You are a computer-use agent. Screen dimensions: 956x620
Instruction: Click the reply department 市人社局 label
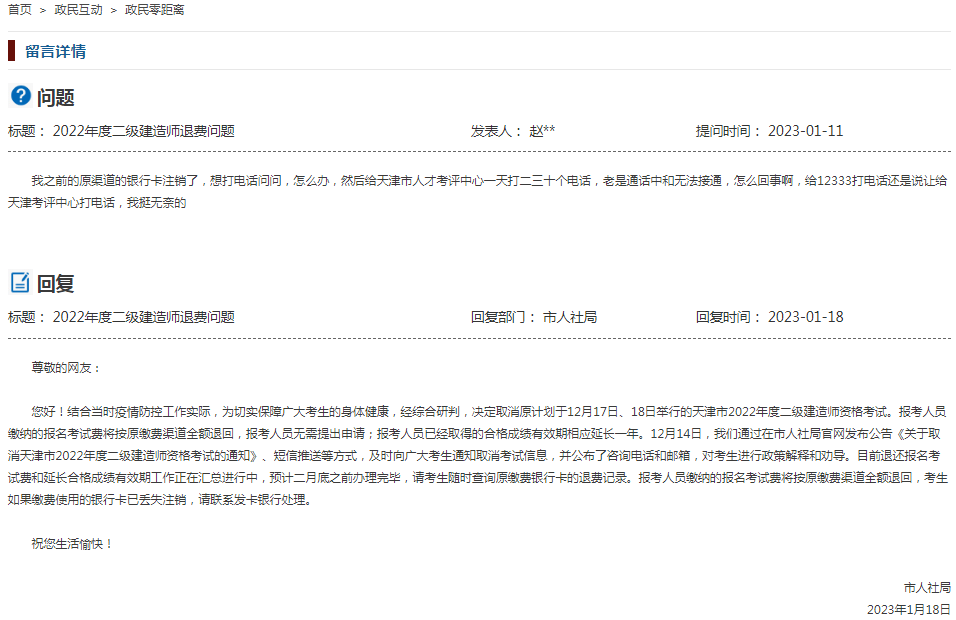tap(569, 317)
